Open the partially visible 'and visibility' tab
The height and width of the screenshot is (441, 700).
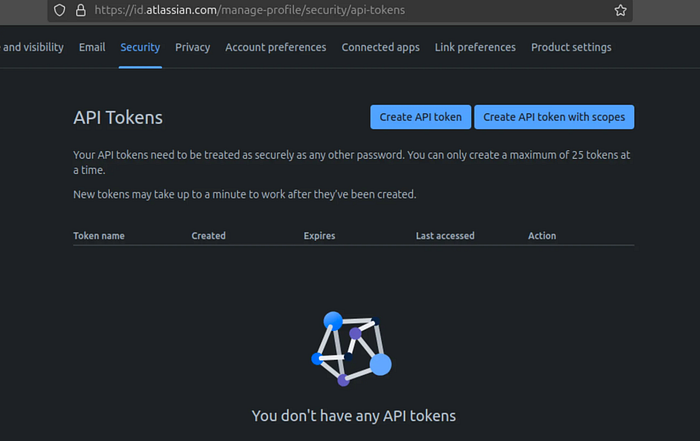click(x=32, y=47)
